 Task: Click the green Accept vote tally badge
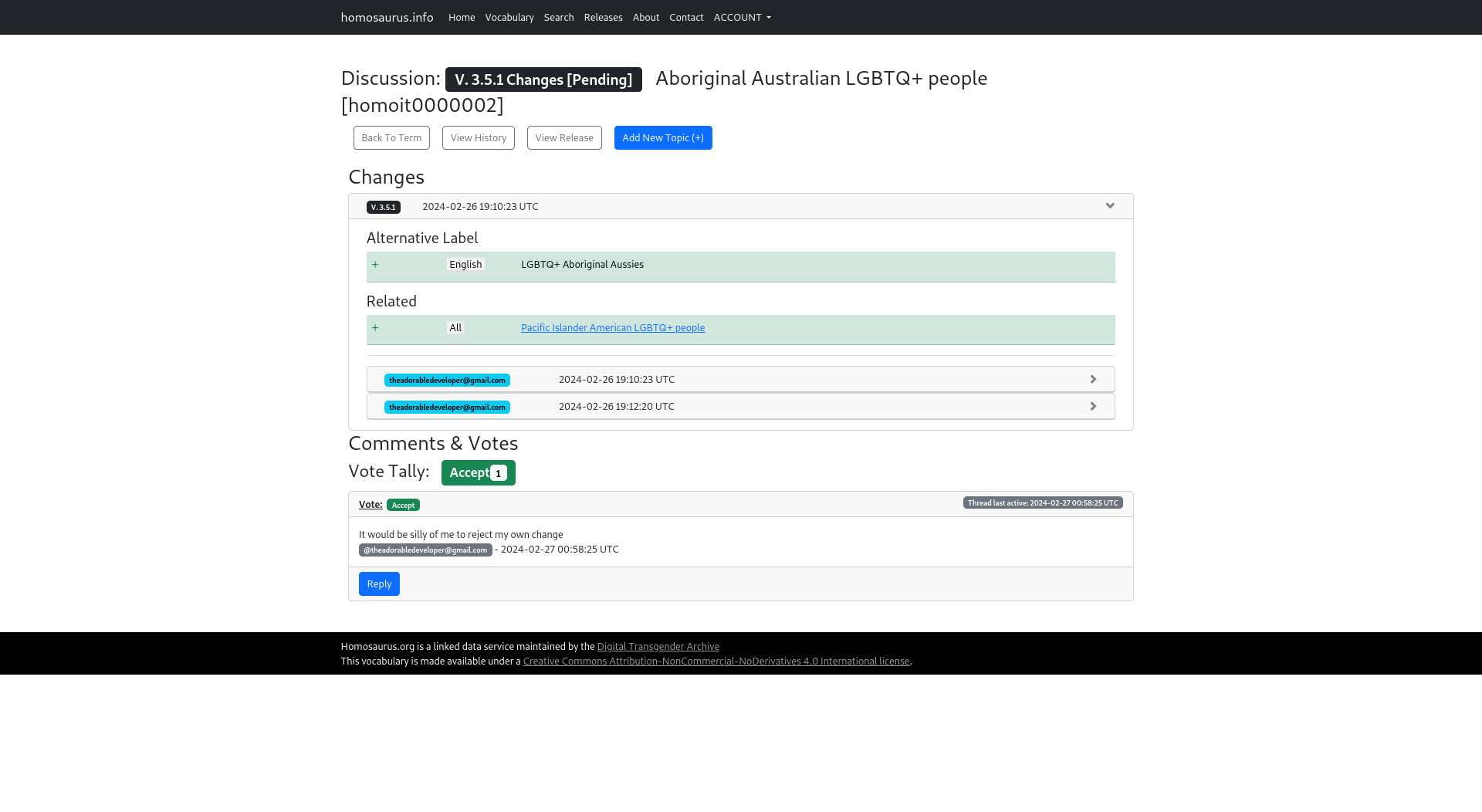478,472
